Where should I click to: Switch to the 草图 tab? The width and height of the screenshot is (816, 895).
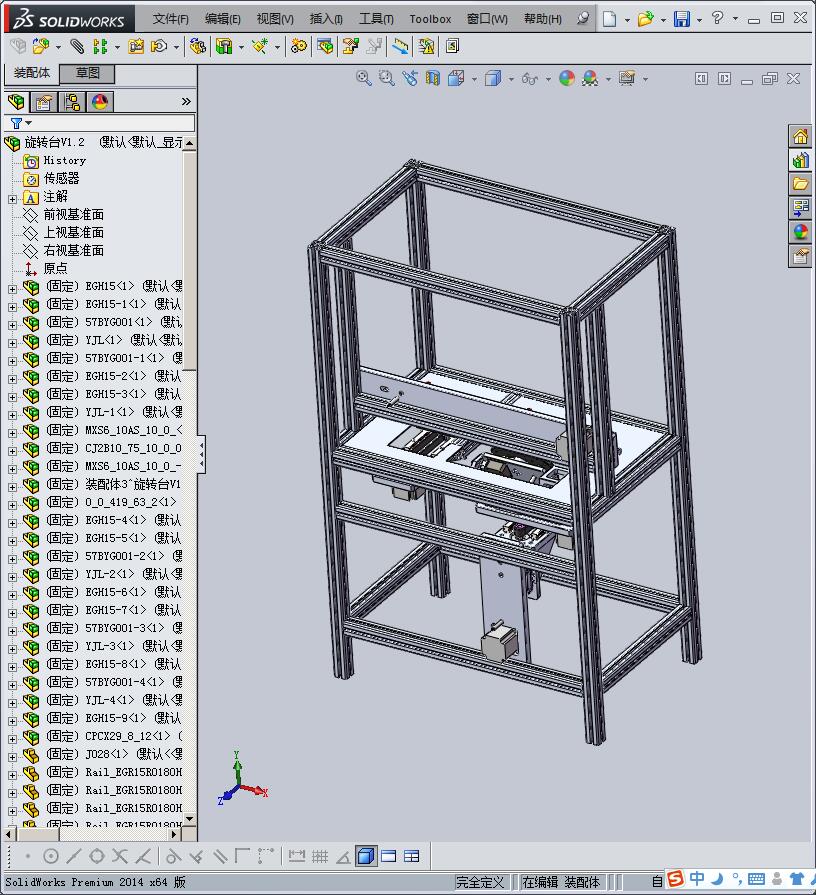pyautogui.click(x=87, y=73)
